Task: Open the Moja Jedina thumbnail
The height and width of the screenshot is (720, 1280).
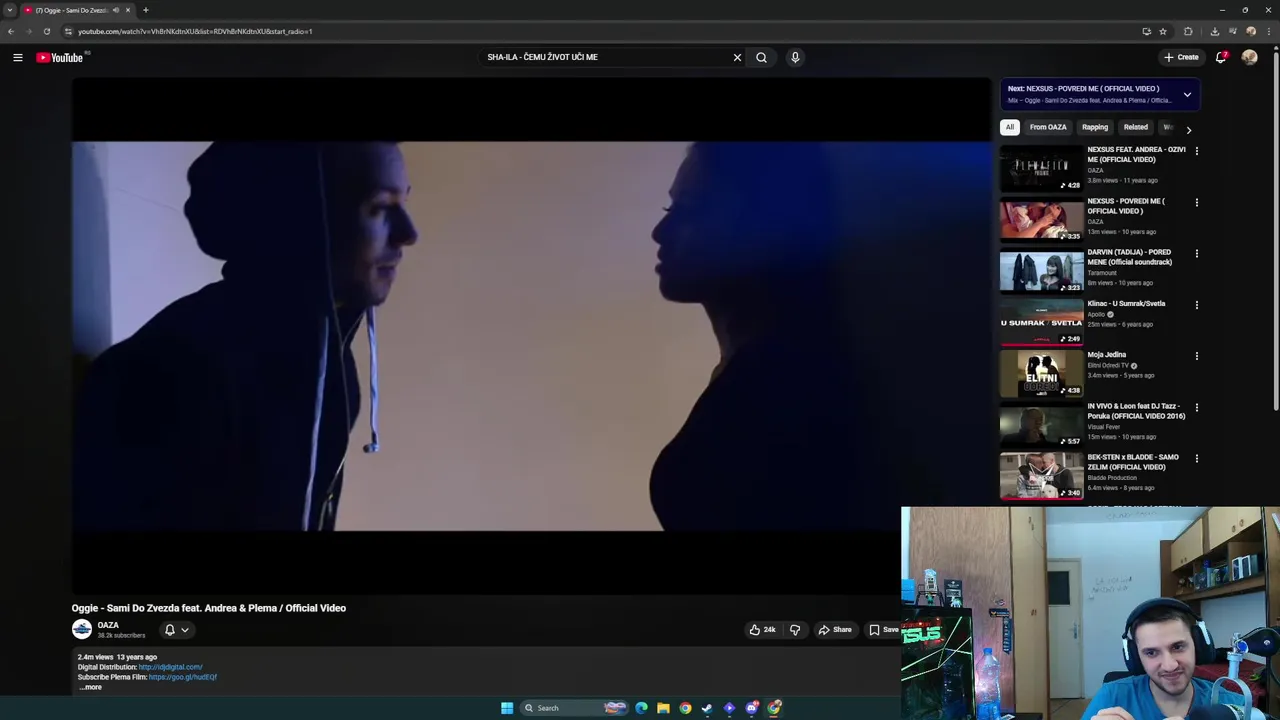Action: point(1041,373)
